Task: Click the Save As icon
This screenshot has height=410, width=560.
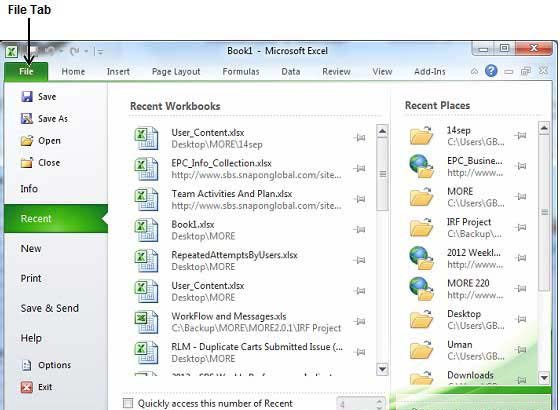Action: pos(27,119)
